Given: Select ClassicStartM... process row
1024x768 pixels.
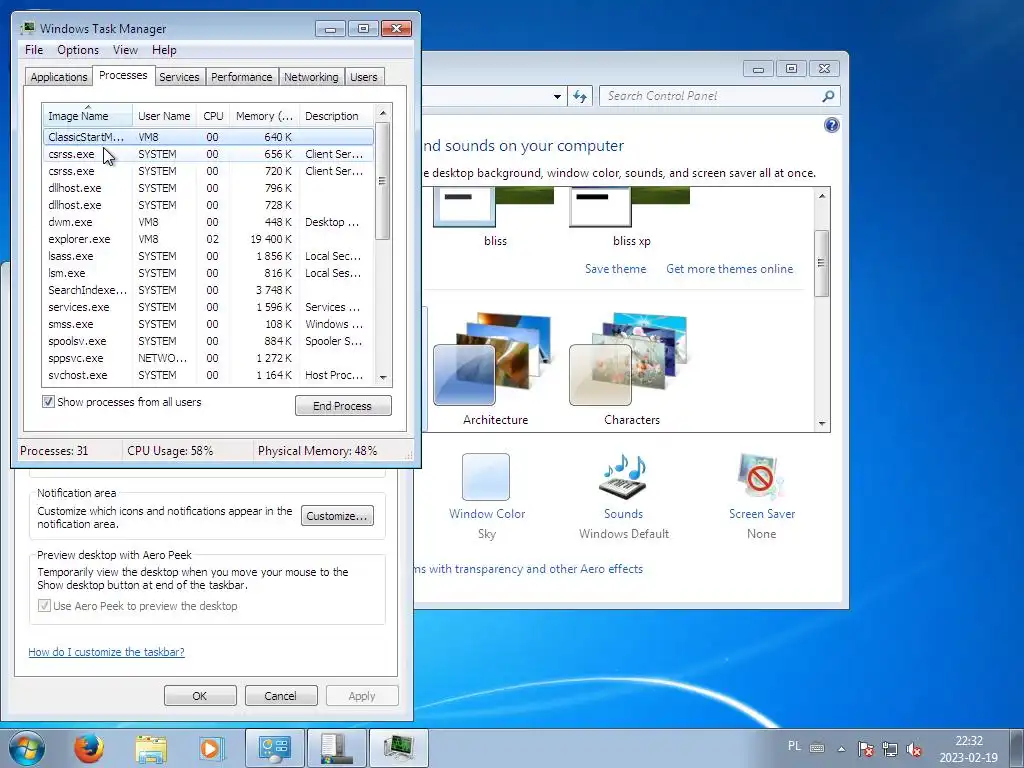Looking at the screenshot, I should [x=209, y=137].
